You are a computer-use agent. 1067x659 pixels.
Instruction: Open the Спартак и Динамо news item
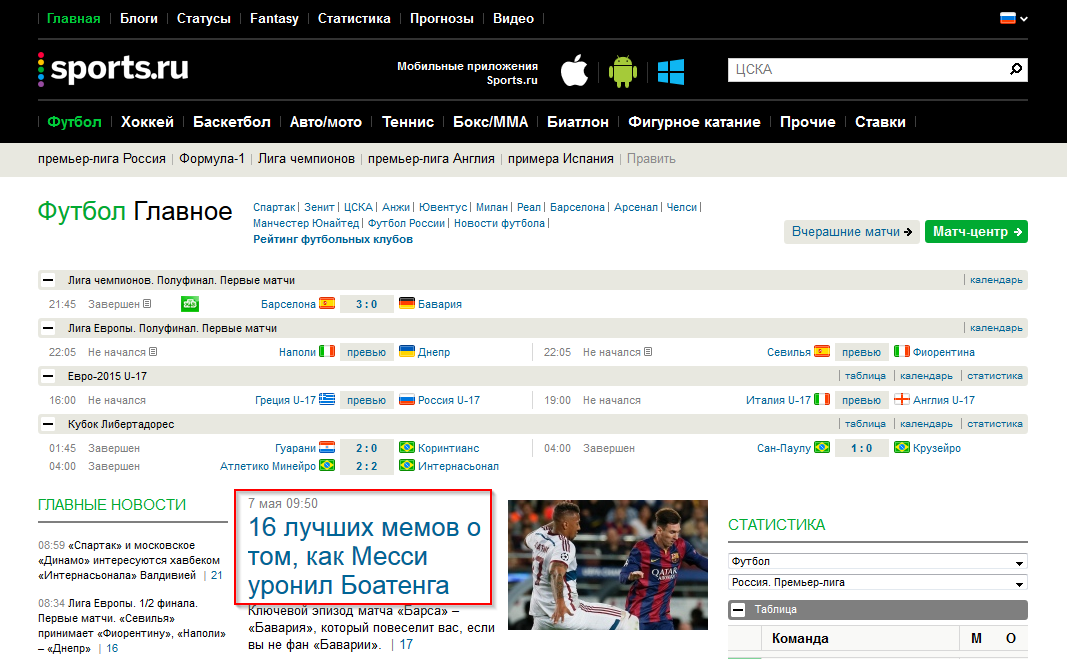[129, 560]
